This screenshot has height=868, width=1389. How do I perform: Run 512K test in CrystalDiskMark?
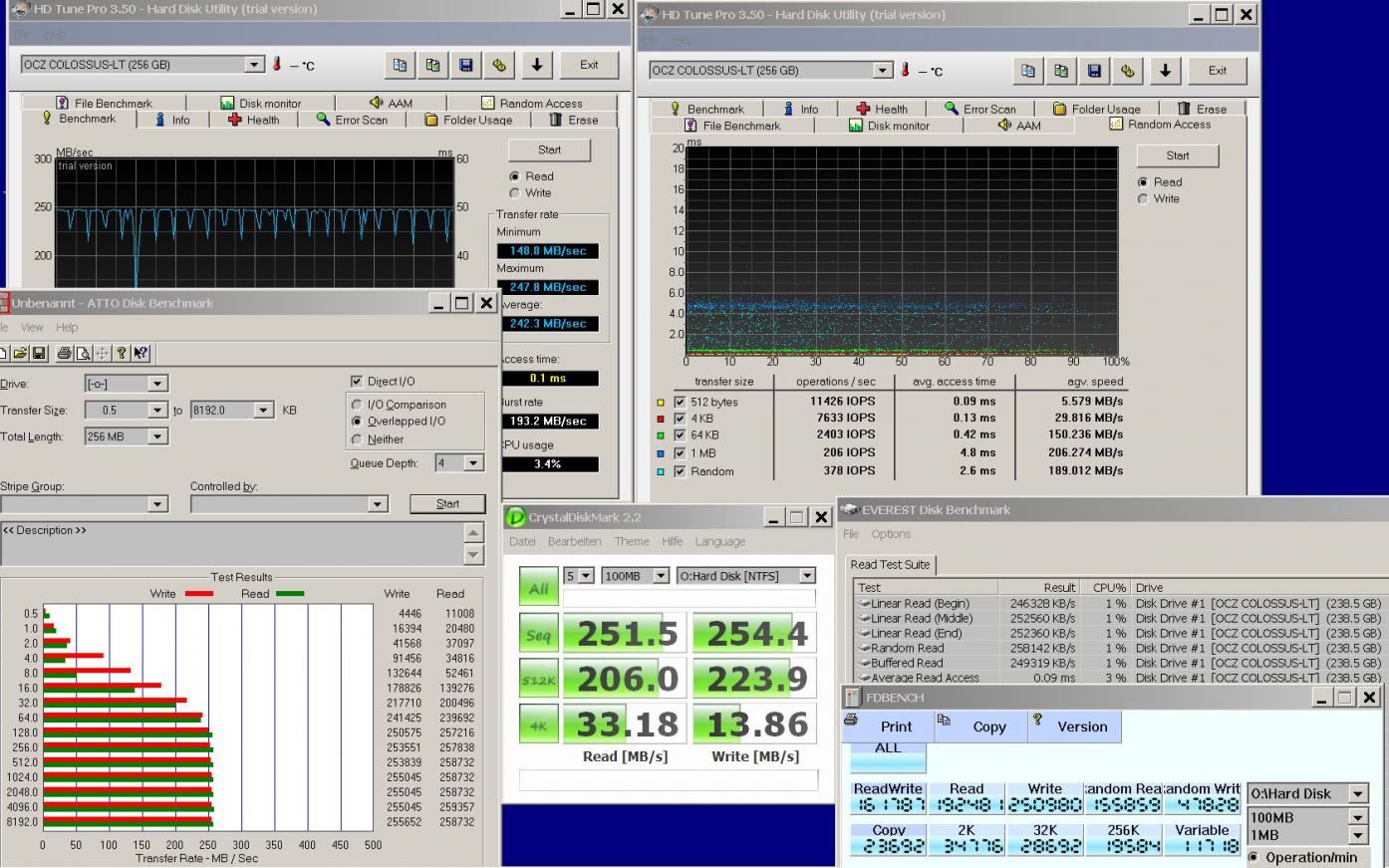[538, 680]
